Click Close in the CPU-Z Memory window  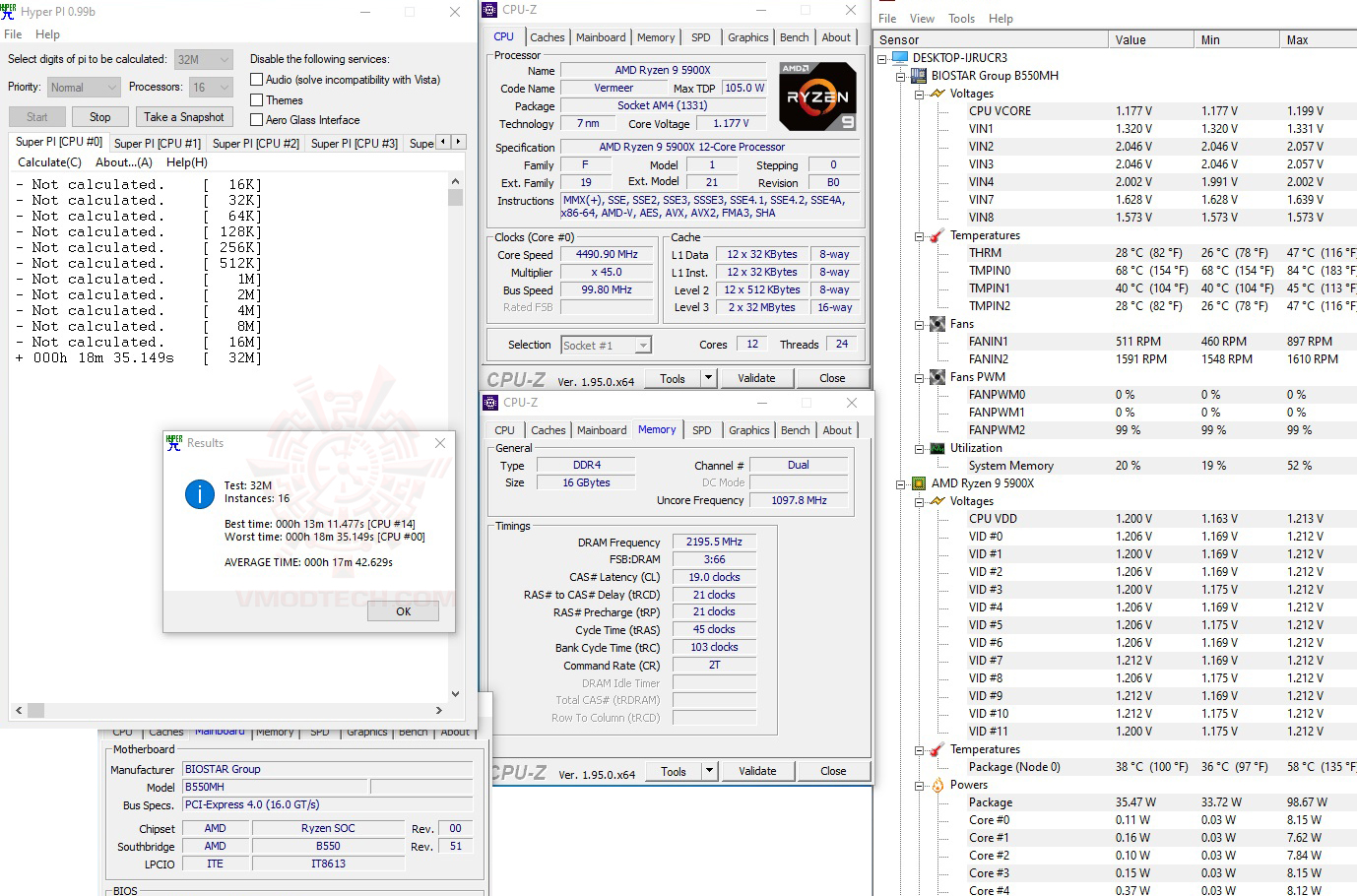[833, 771]
